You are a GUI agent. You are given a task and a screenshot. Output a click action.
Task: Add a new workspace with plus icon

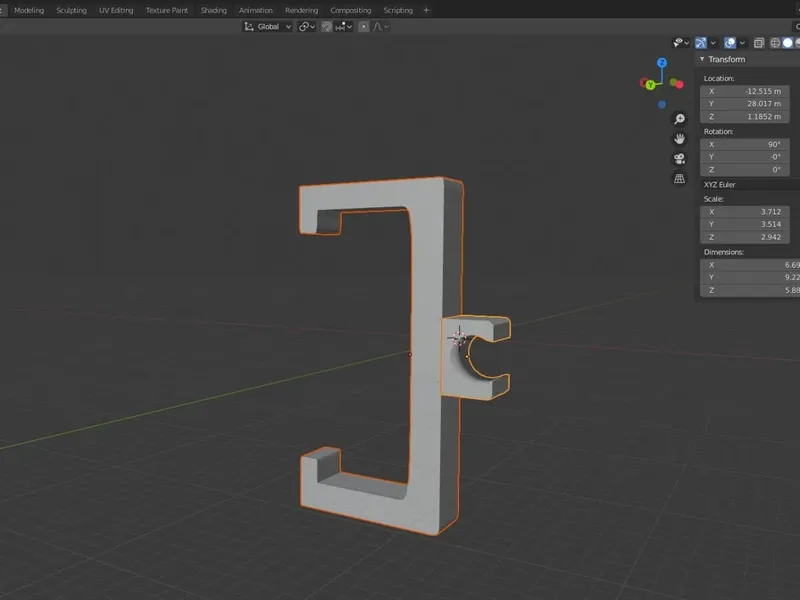click(x=427, y=10)
